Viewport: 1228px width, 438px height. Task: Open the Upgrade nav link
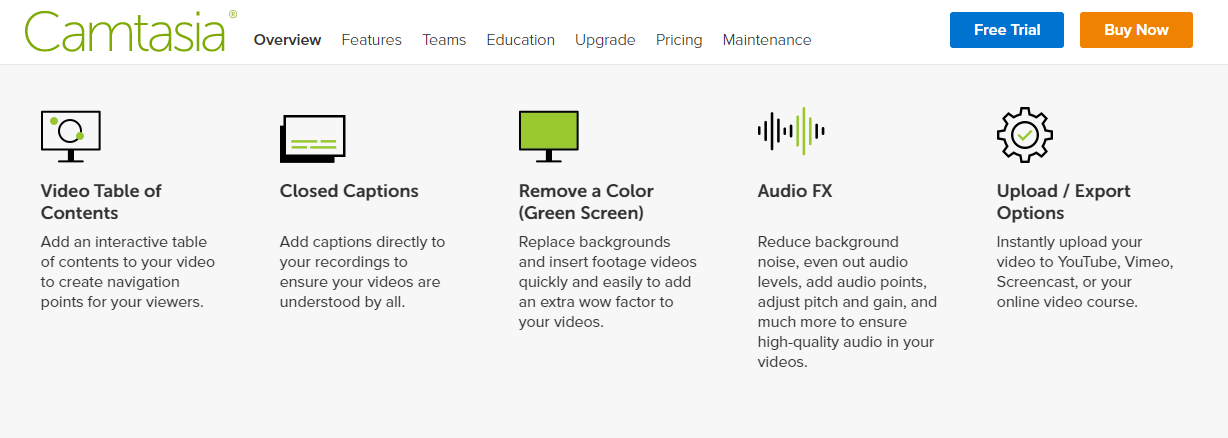[605, 40]
